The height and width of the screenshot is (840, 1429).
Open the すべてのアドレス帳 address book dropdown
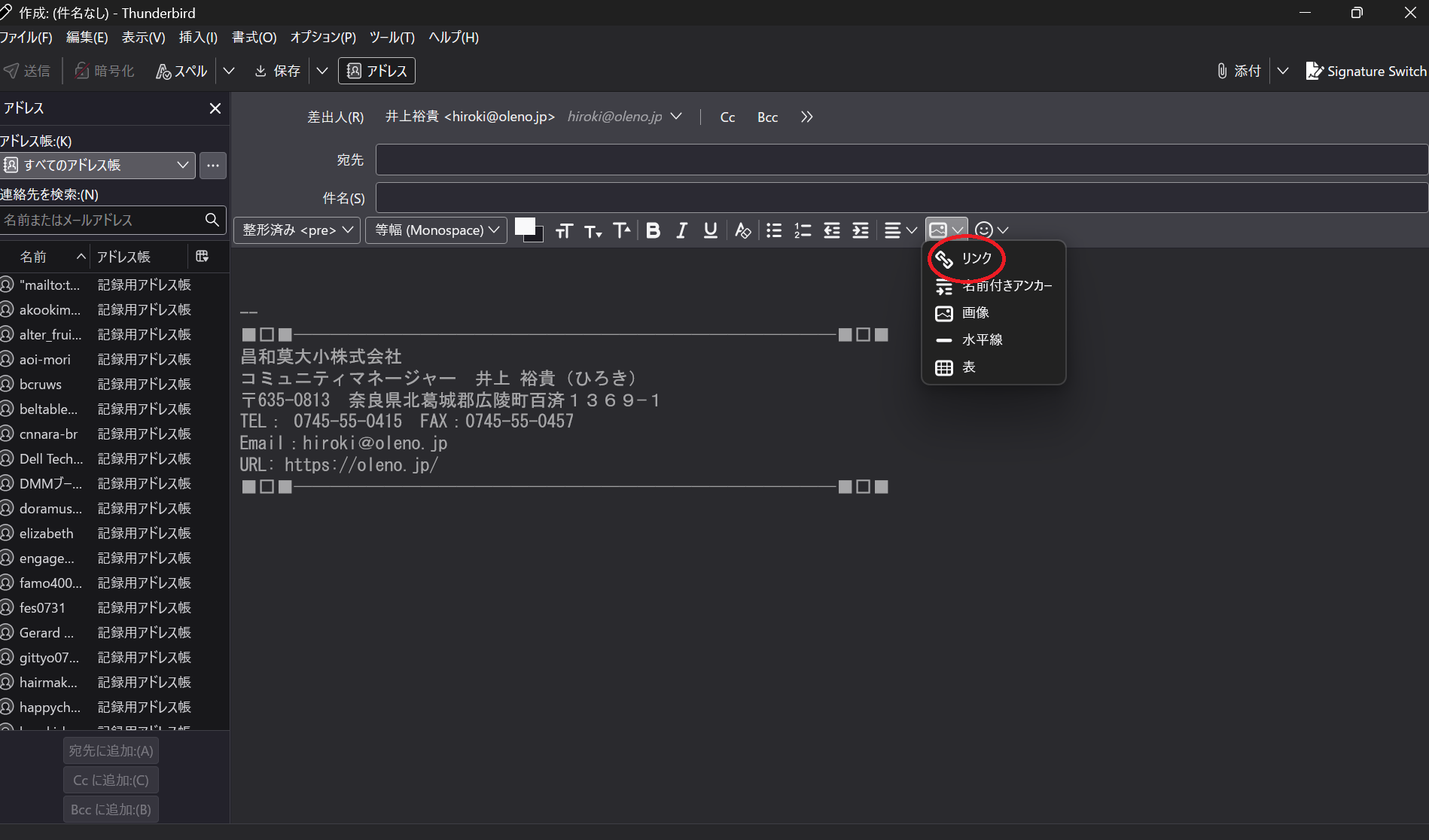(x=98, y=166)
